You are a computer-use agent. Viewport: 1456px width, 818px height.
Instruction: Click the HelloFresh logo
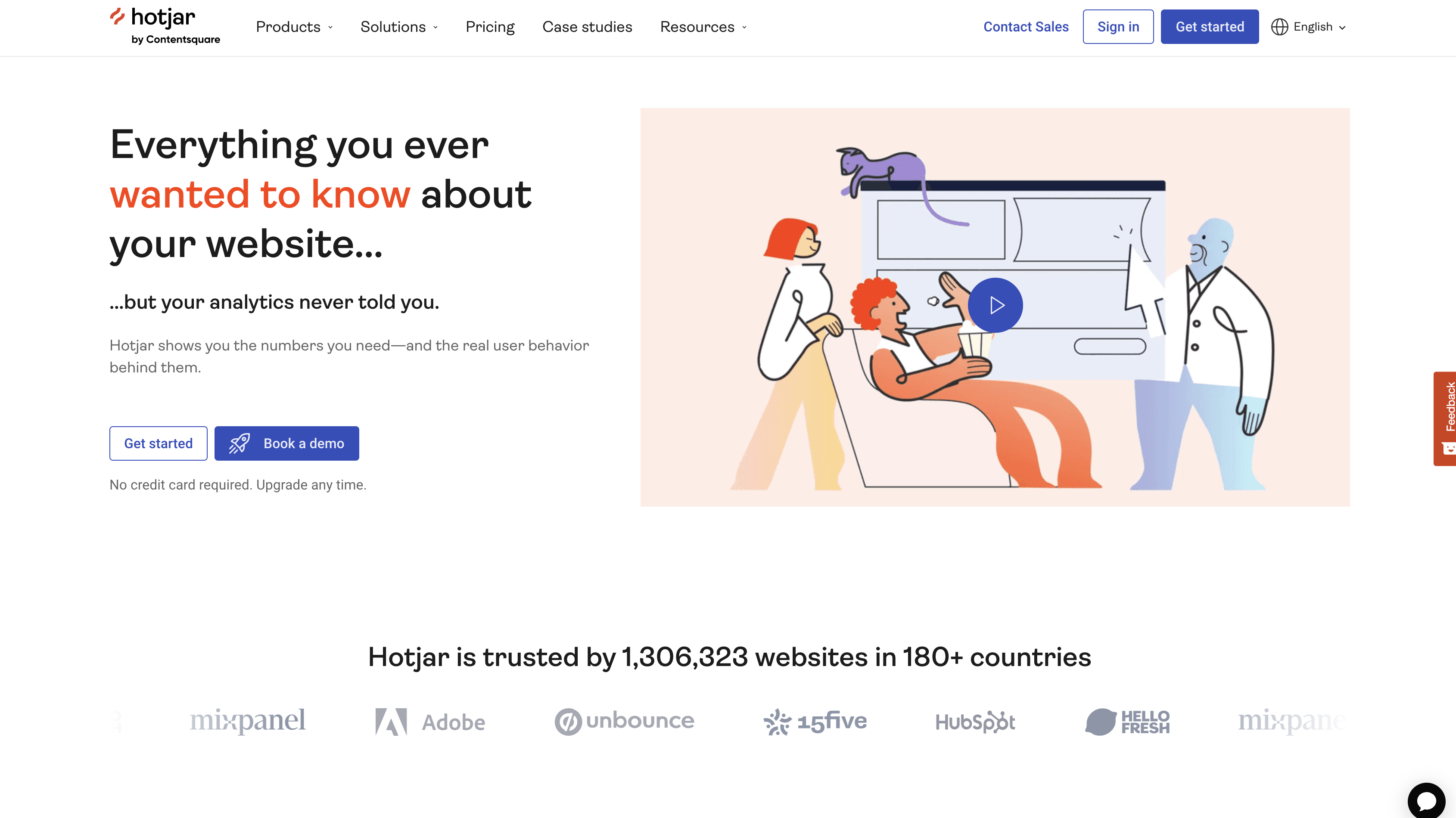point(1128,721)
